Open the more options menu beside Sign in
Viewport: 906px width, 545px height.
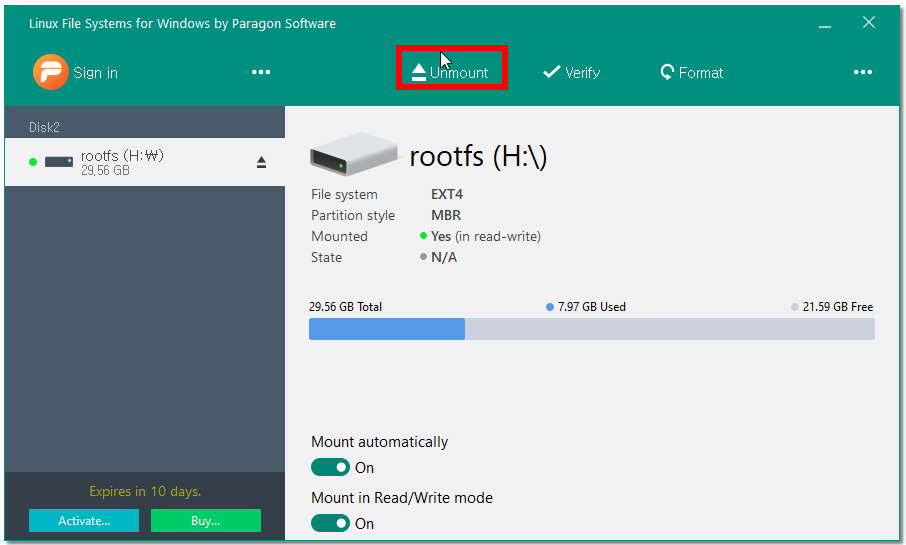[x=261, y=72]
